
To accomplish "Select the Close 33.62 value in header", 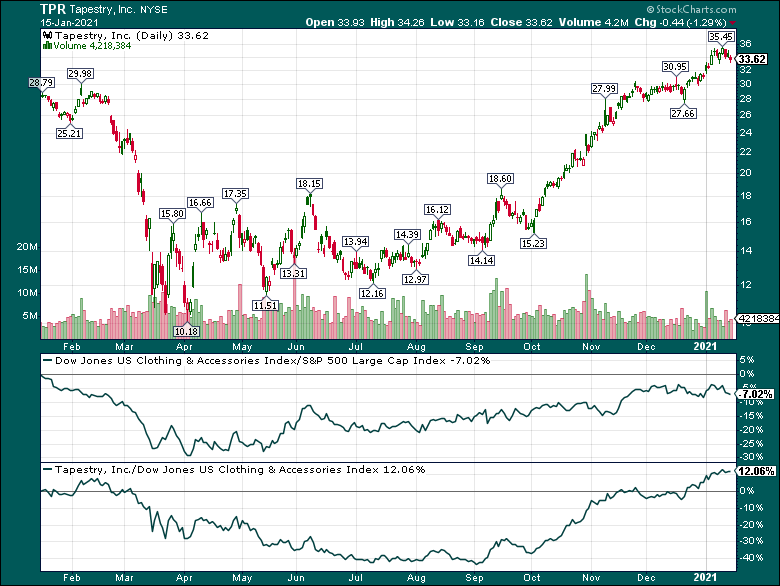I will pyautogui.click(x=521, y=22).
